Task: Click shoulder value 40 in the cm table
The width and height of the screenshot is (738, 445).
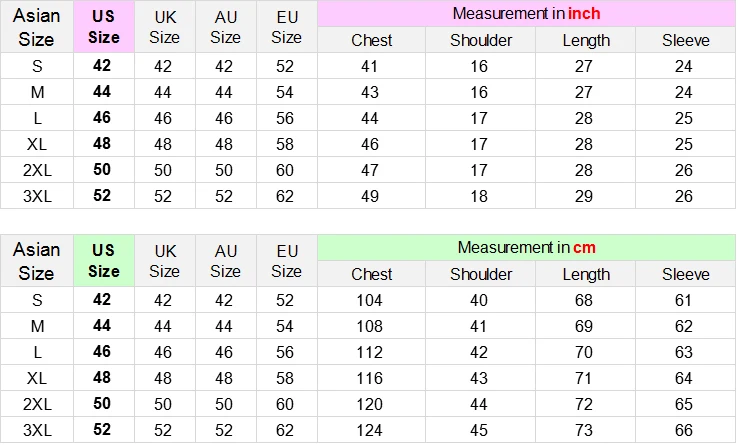Action: (x=479, y=300)
